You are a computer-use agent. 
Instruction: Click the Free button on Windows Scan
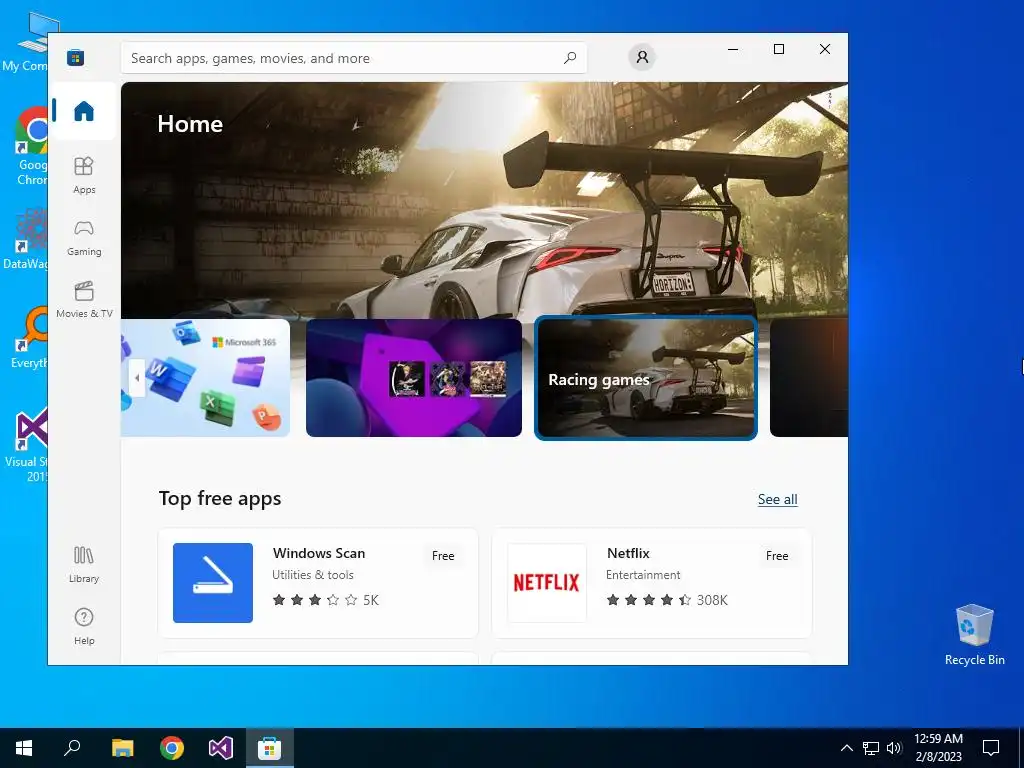443,556
